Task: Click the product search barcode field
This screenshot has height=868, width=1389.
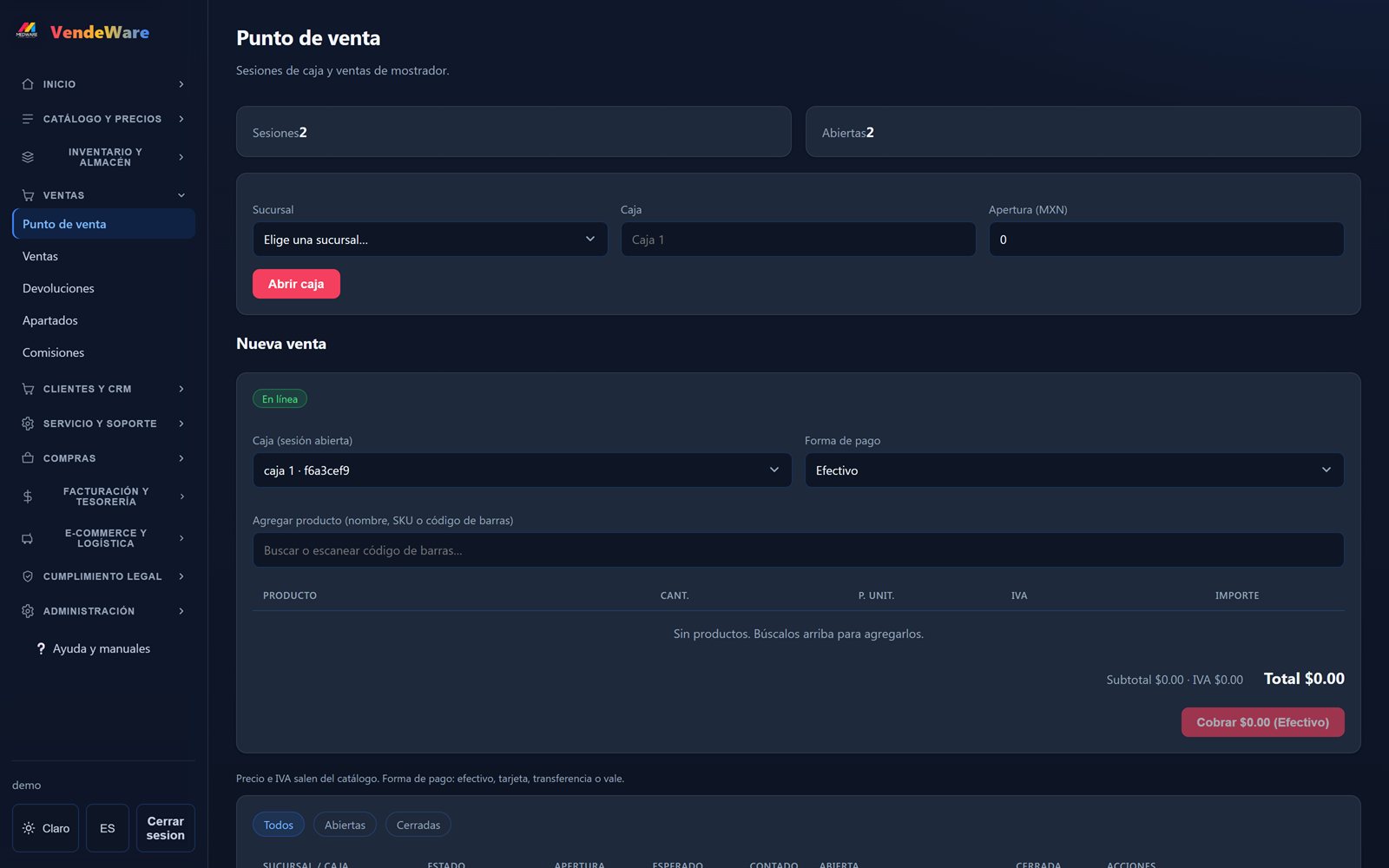Action: tap(798, 550)
